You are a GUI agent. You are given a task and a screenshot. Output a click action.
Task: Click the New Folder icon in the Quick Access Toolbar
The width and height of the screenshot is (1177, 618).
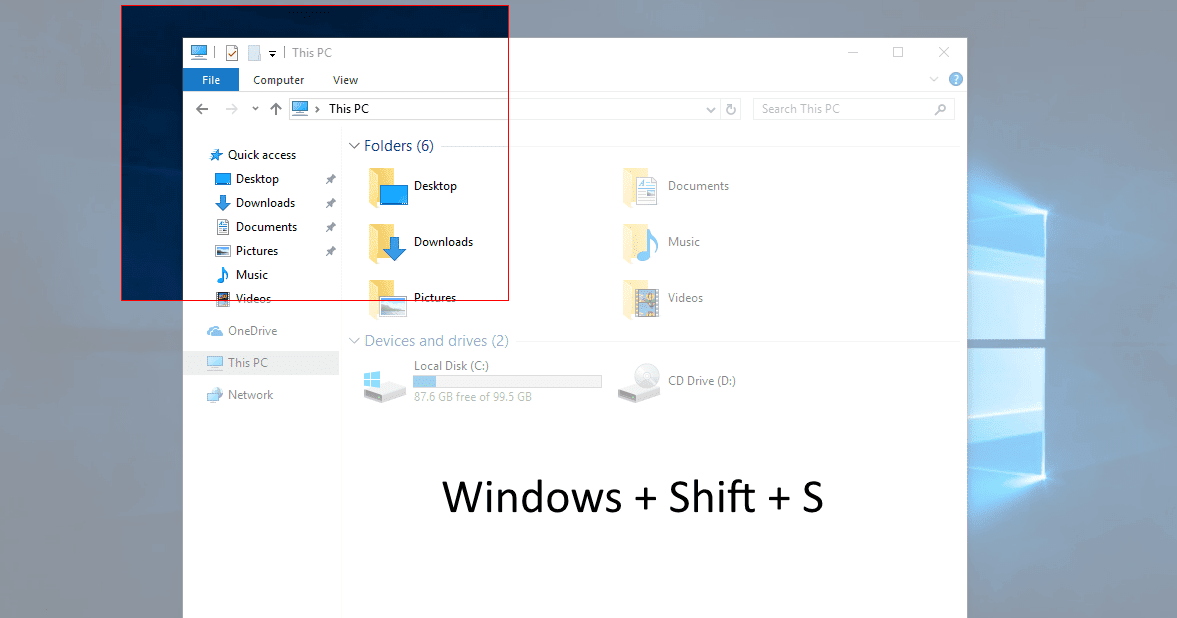click(x=255, y=52)
